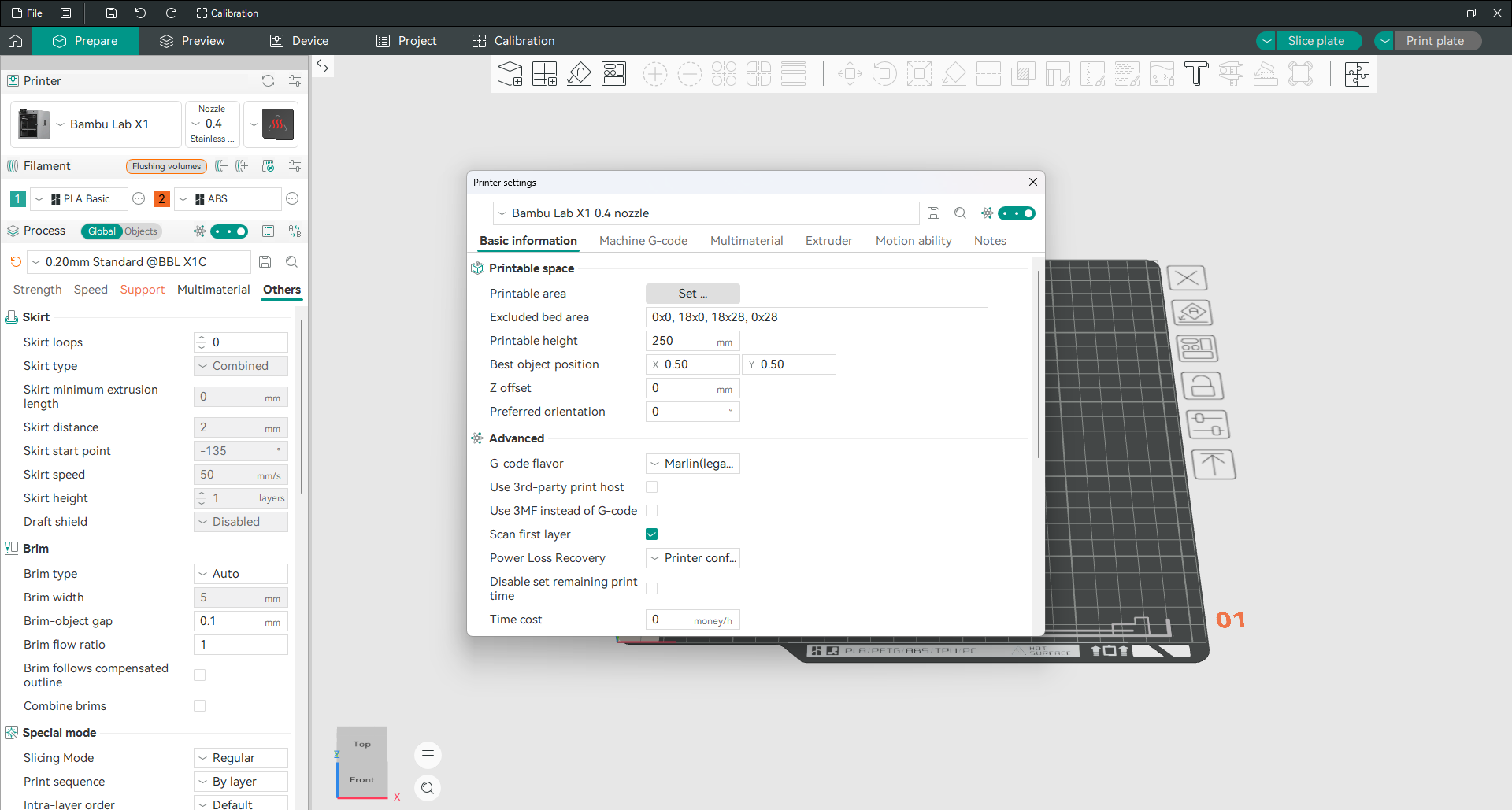Open the Bambu Lab X1 printer dropdown
Image resolution: width=1512 pixels, height=810 pixels.
(95, 124)
